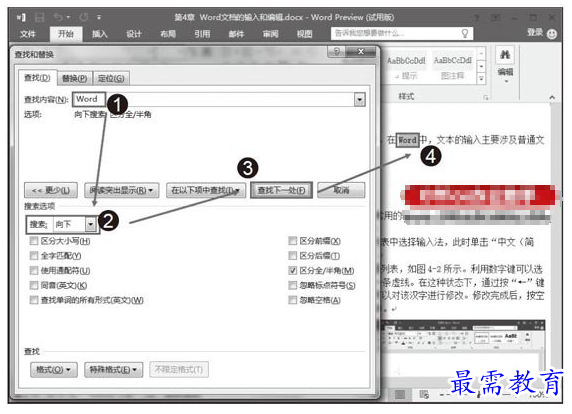Click the web layout view icon in status bar
This screenshot has width=572, height=414.
click(424, 394)
